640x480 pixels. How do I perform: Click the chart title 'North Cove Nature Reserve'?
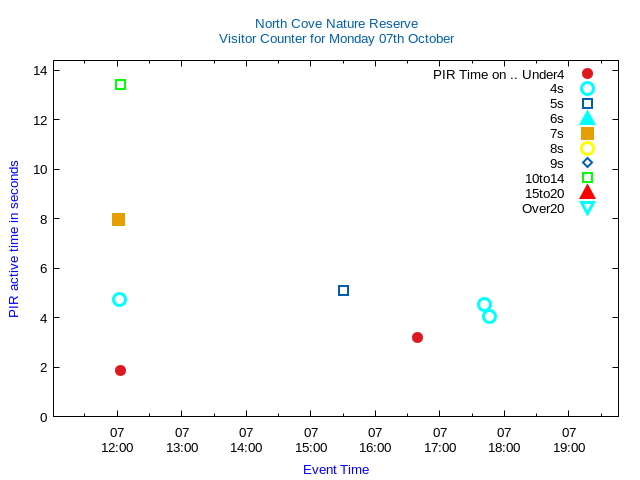[x=336, y=23]
